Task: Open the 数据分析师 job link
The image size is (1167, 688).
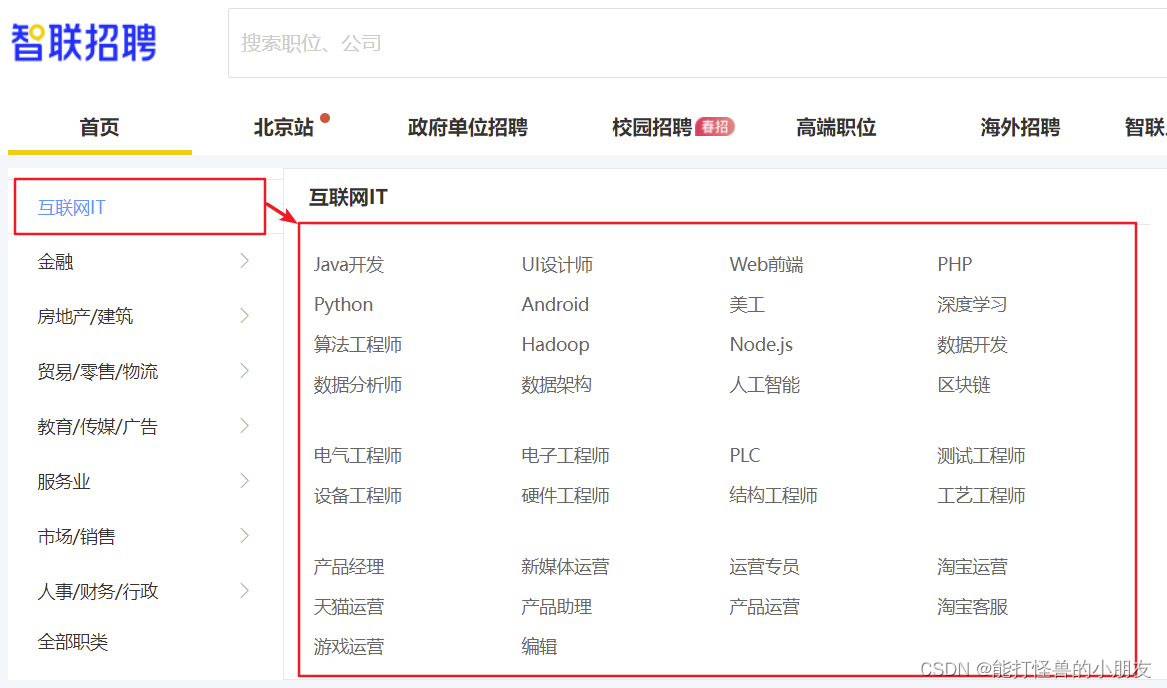Action: (357, 385)
